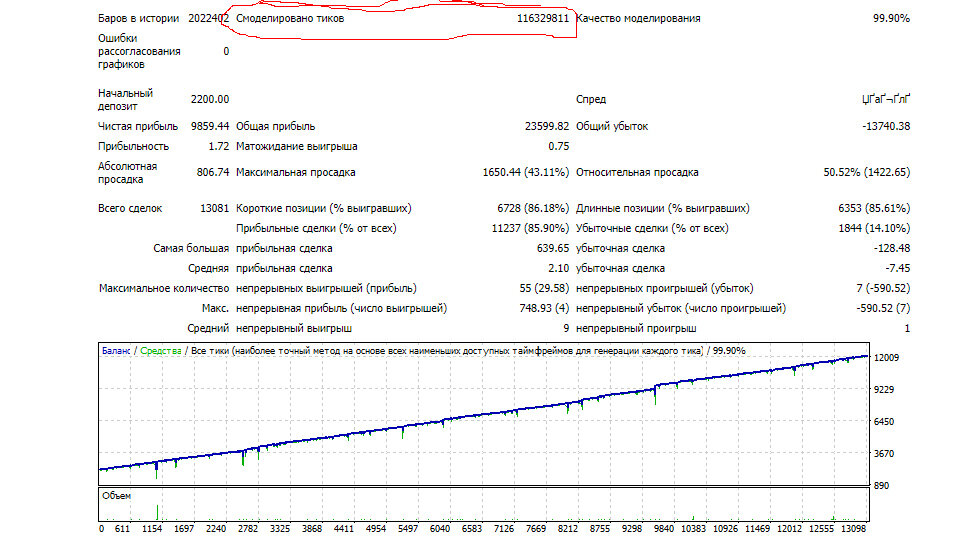This screenshot has width=958, height=540.
Task: Select 'Максимальное количество' row label
Action: pos(164,288)
